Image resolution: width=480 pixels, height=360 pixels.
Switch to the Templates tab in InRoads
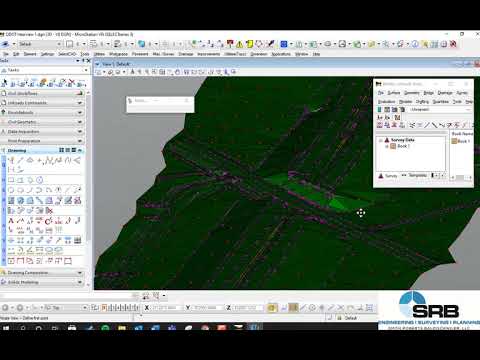[414, 175]
